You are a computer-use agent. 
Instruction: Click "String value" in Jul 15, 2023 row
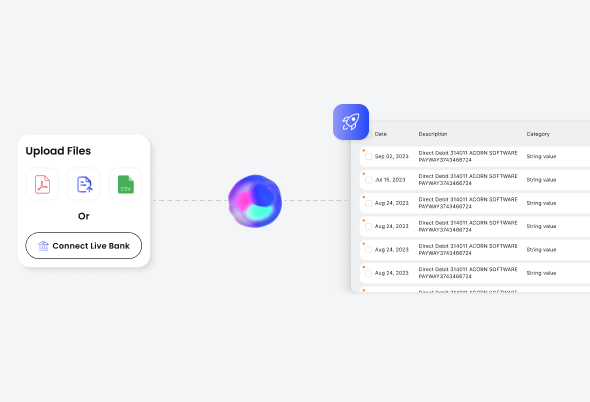point(541,180)
